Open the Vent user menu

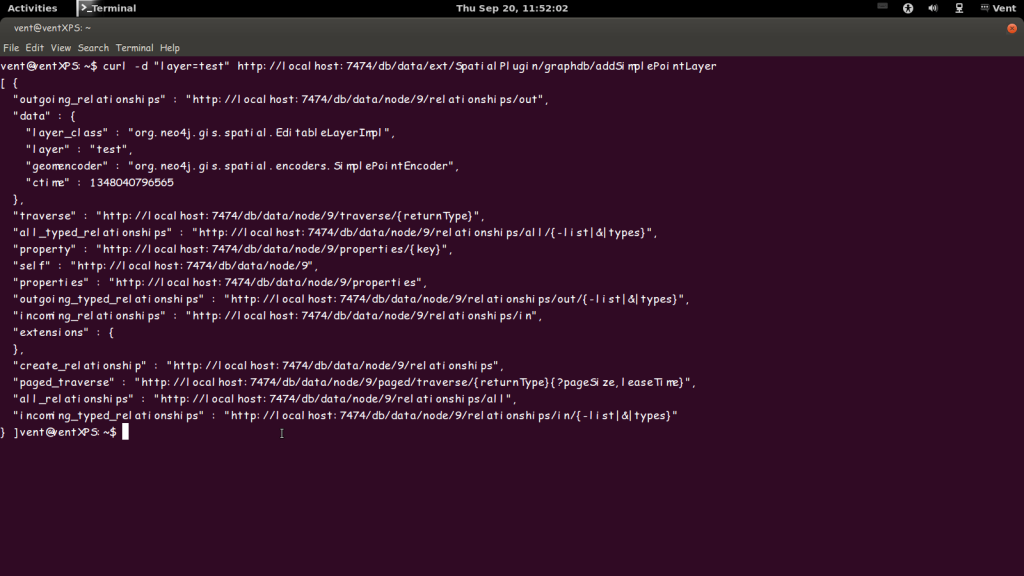point(1004,8)
